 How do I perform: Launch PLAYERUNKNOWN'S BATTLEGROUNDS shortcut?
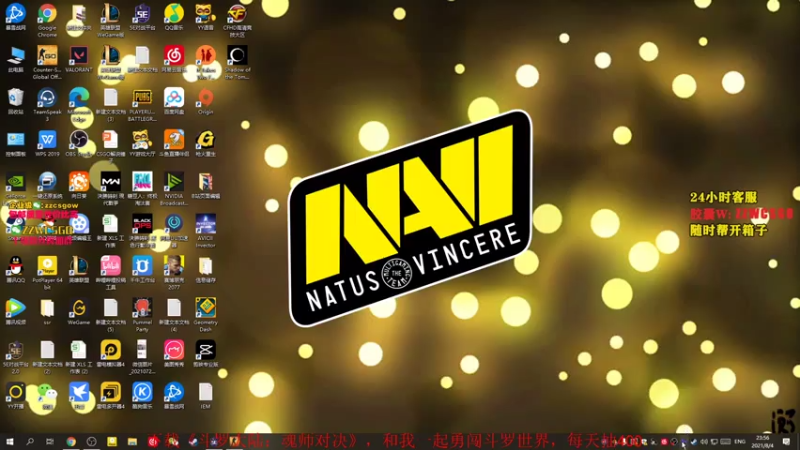(142, 105)
